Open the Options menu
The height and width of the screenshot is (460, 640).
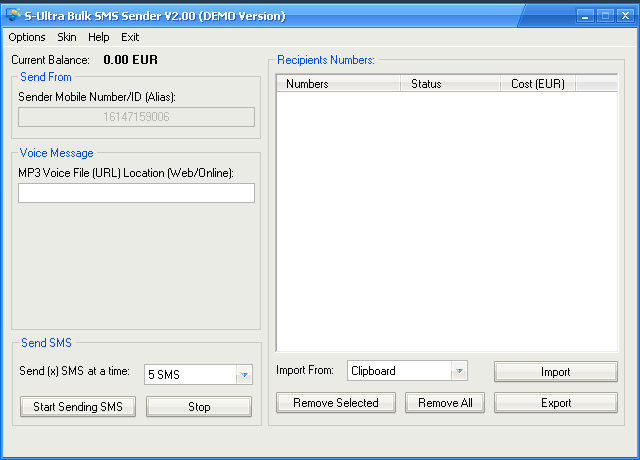(27, 37)
